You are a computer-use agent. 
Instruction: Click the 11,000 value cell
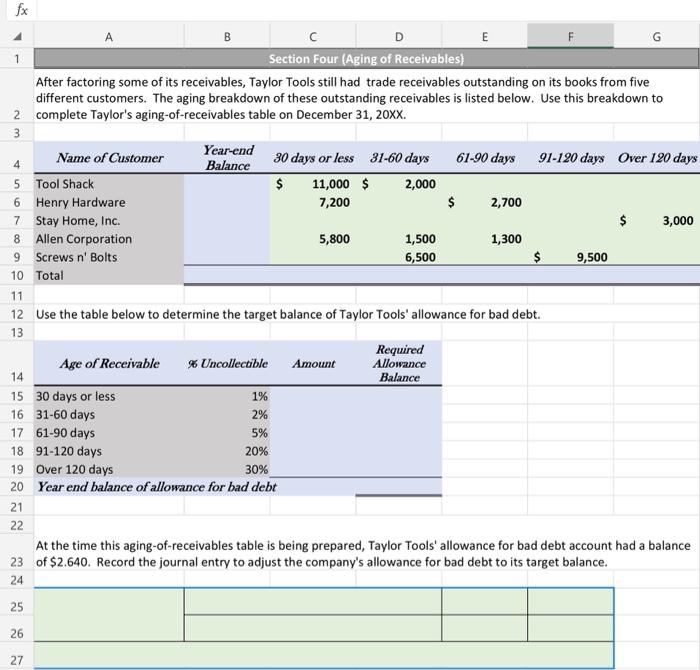tap(313, 184)
